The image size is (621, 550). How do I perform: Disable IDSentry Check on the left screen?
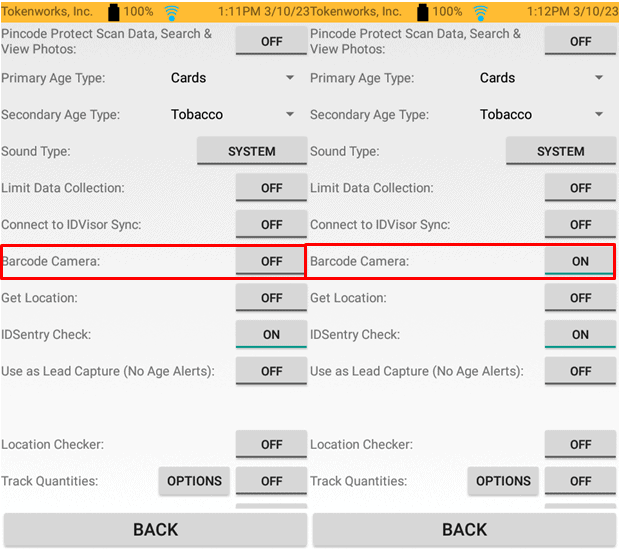click(271, 334)
